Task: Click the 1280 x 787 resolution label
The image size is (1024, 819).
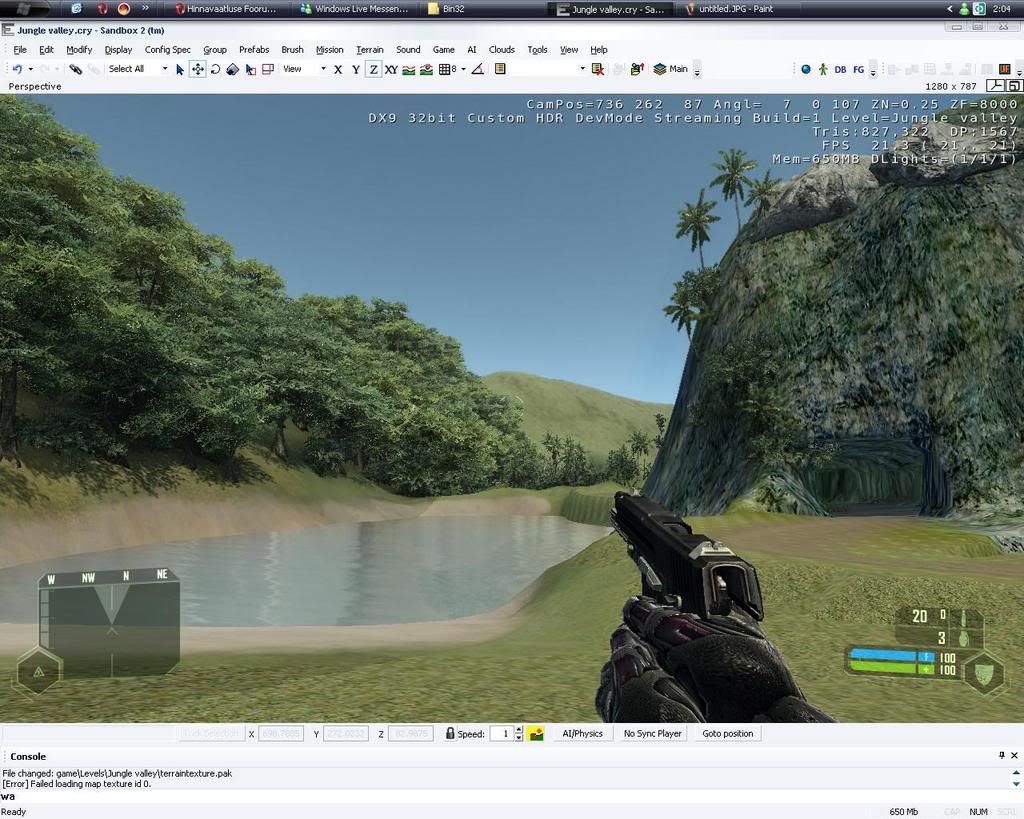Action: coord(951,86)
